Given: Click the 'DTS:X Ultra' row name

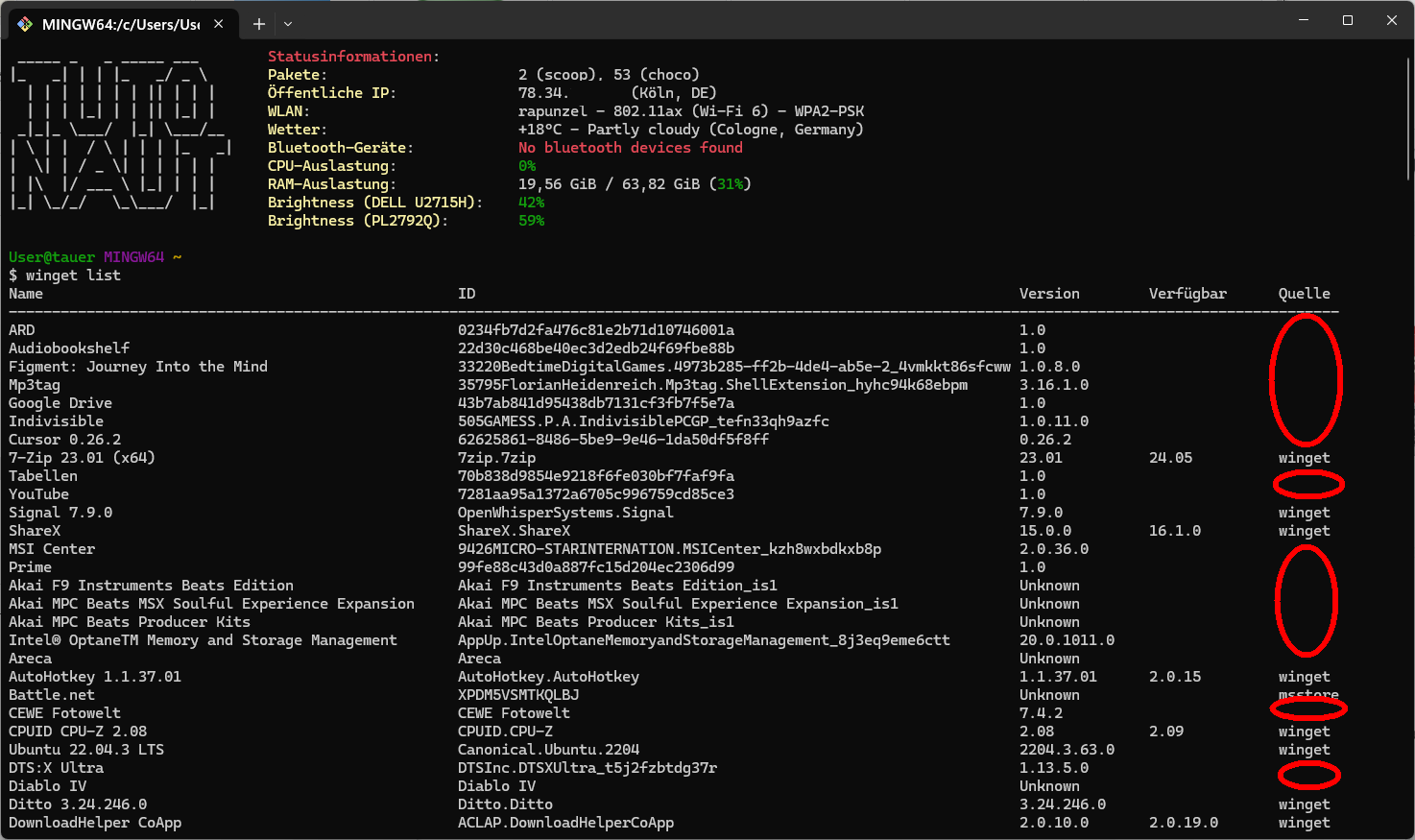Looking at the screenshot, I should pos(56,768).
